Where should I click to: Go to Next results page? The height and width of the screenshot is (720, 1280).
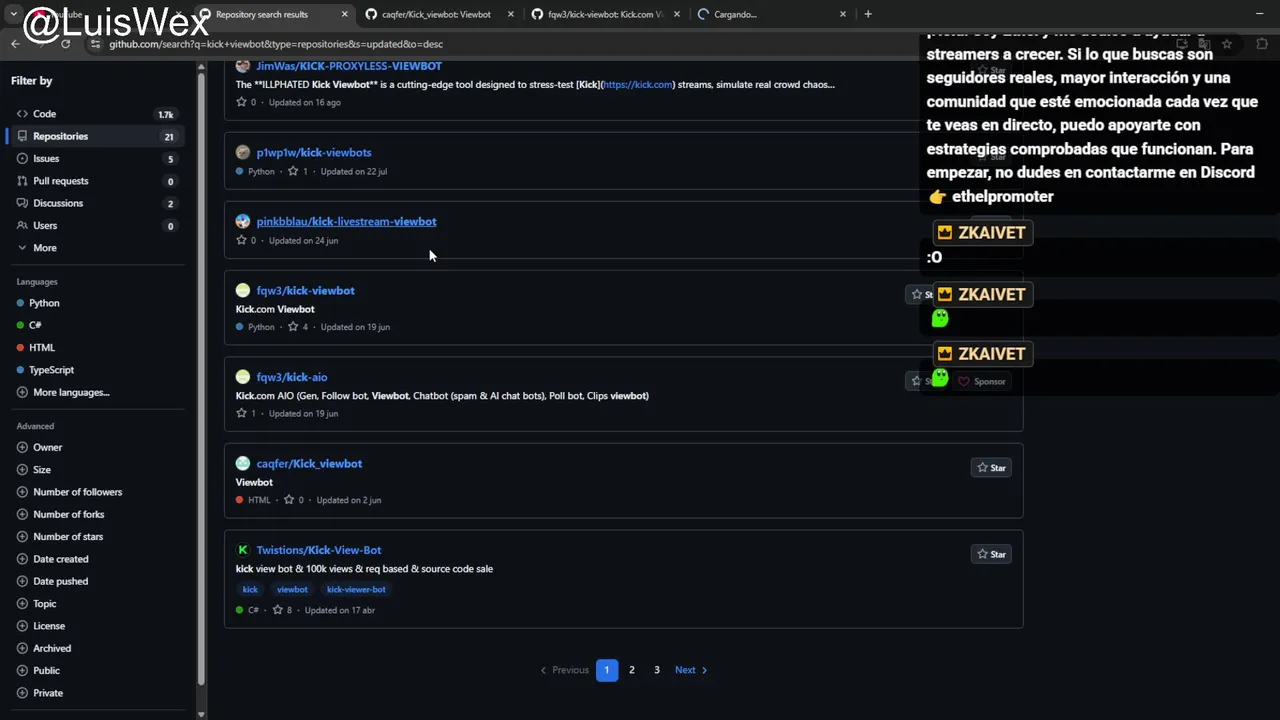(x=691, y=670)
